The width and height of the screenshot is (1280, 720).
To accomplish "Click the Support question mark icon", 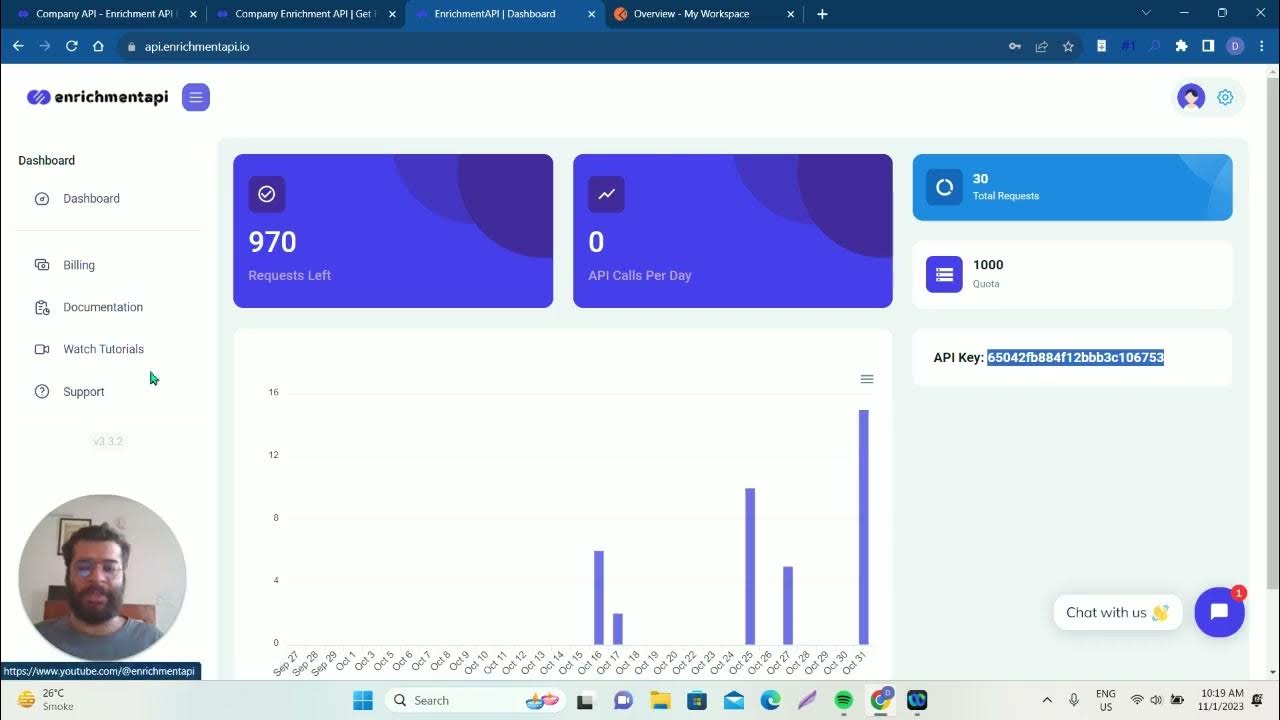I will pos(41,391).
